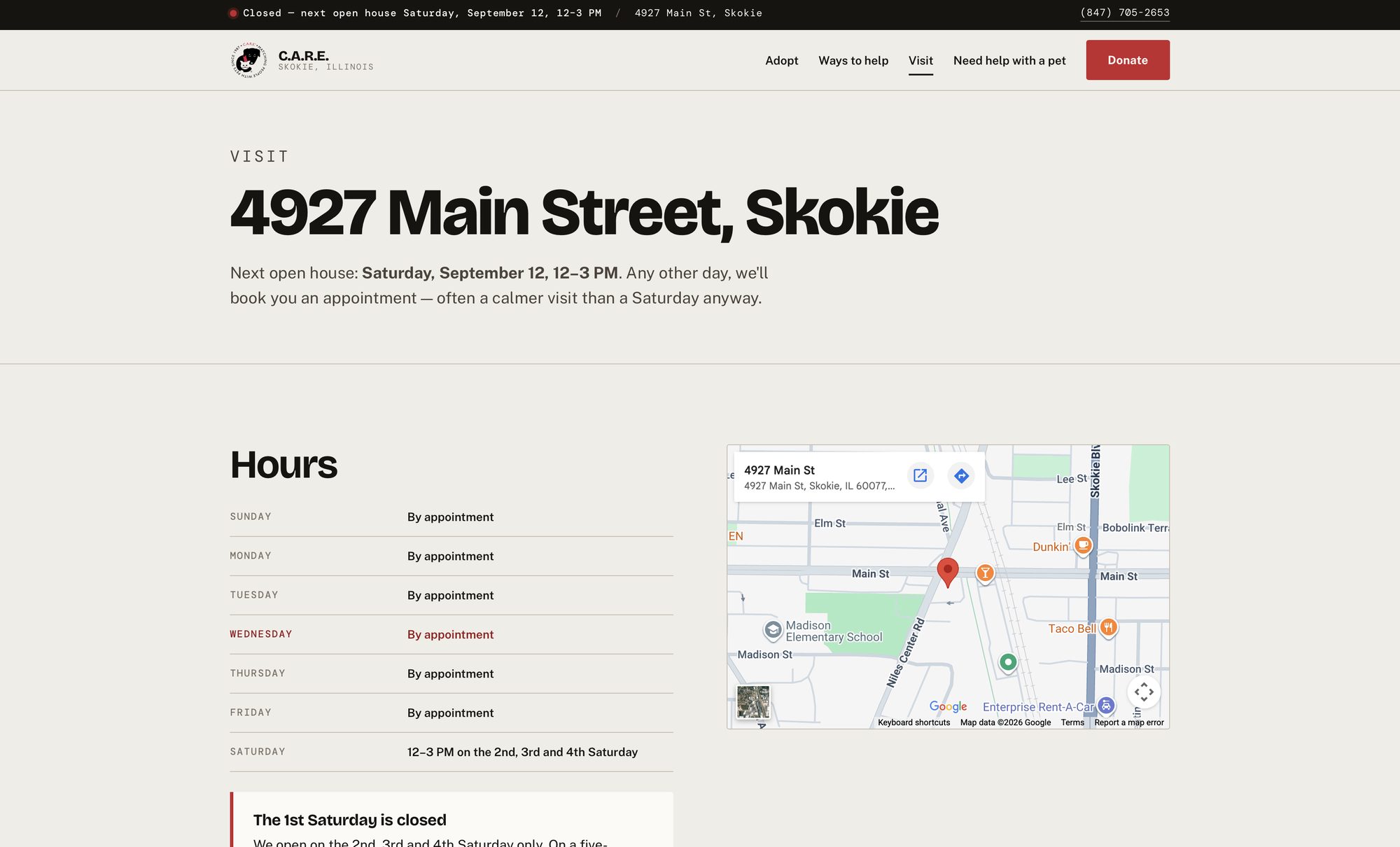The width and height of the screenshot is (1400, 847).
Task: Click the highlighted Wednesday row label
Action: pyautogui.click(x=261, y=634)
